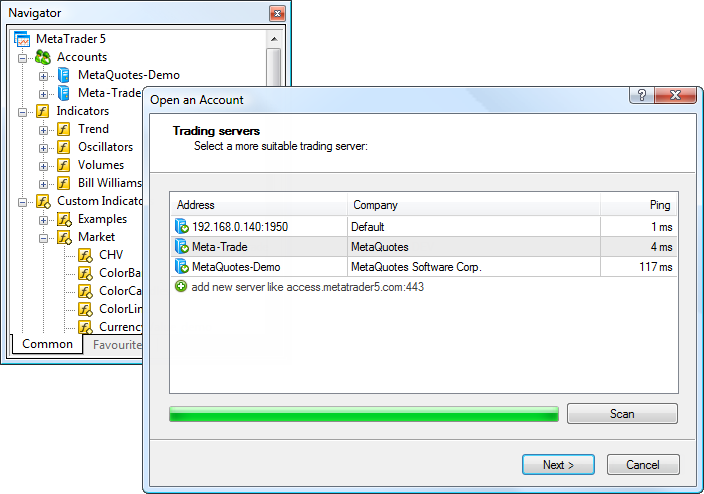Collapse the Custom Indicators node
Image resolution: width=704 pixels, height=494 pixels.
(x=22, y=203)
